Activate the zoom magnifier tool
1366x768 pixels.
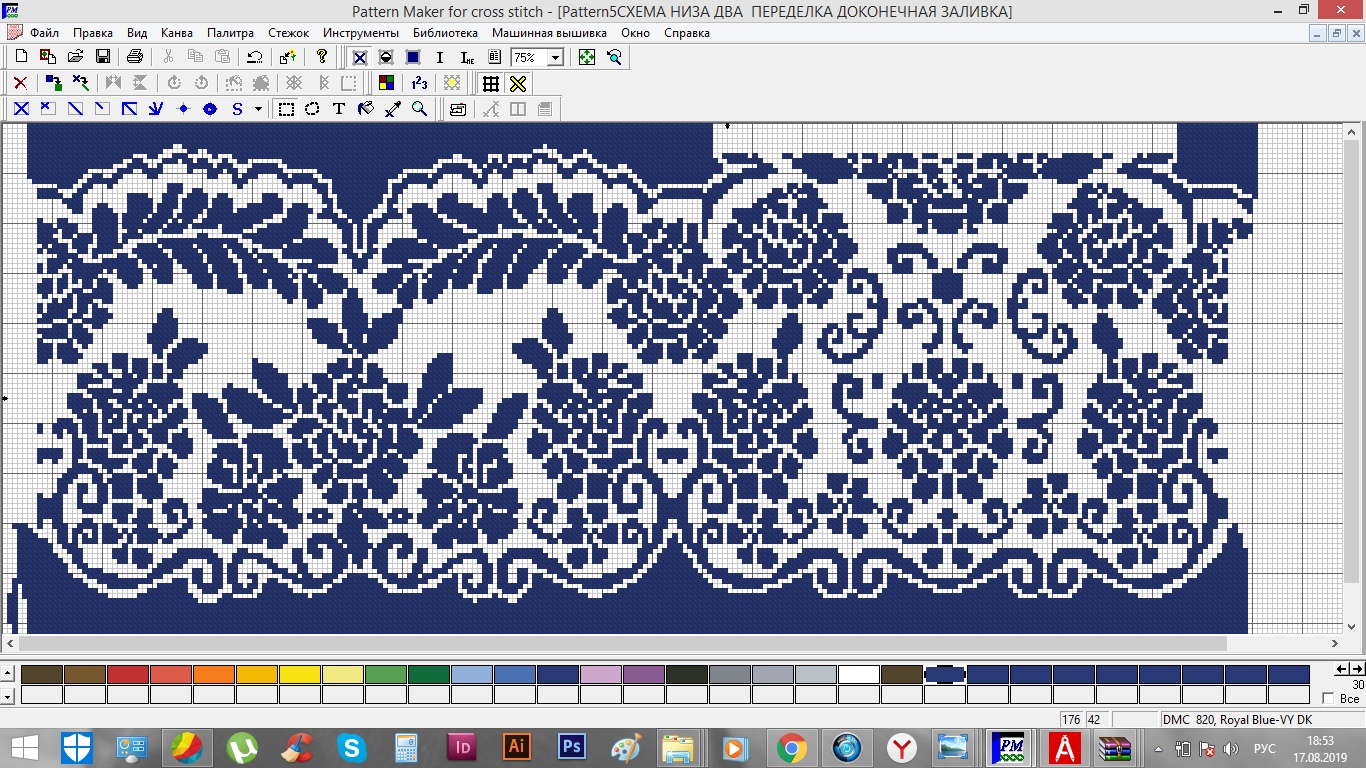420,109
